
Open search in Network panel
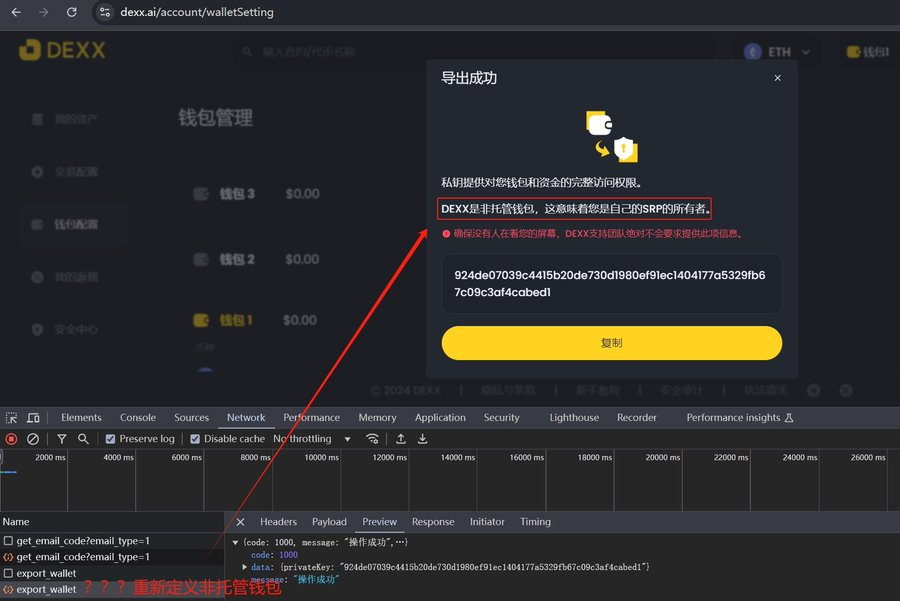[x=83, y=439]
